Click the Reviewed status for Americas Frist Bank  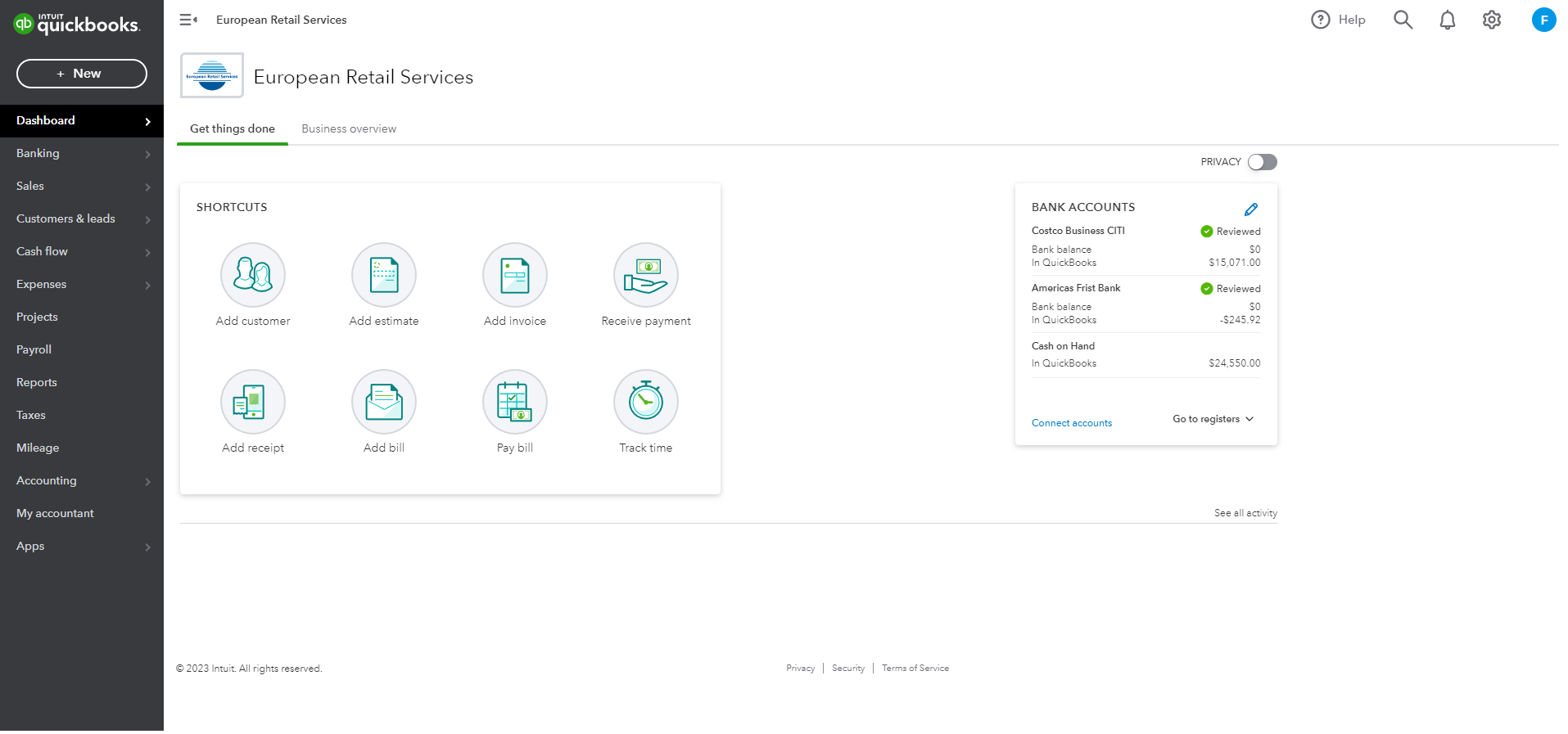coord(1231,289)
